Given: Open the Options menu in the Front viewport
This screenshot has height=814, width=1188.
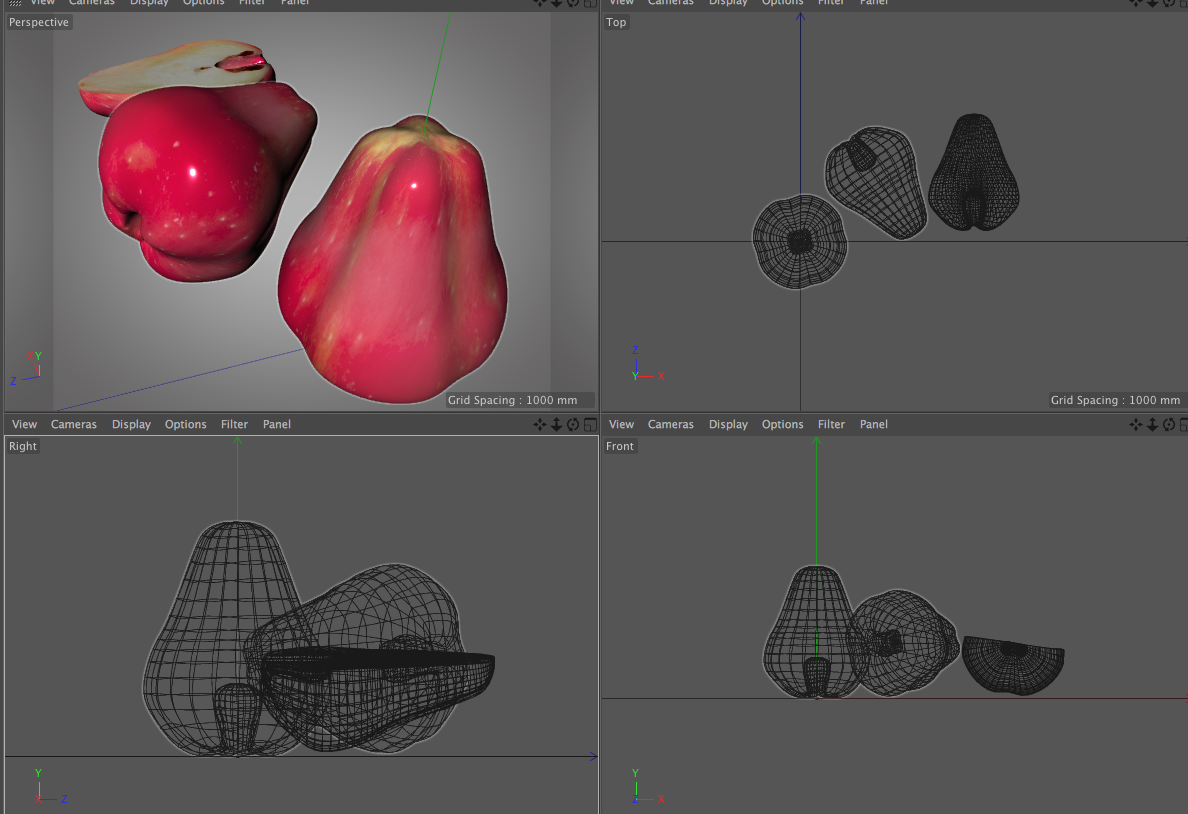Looking at the screenshot, I should click(x=782, y=425).
